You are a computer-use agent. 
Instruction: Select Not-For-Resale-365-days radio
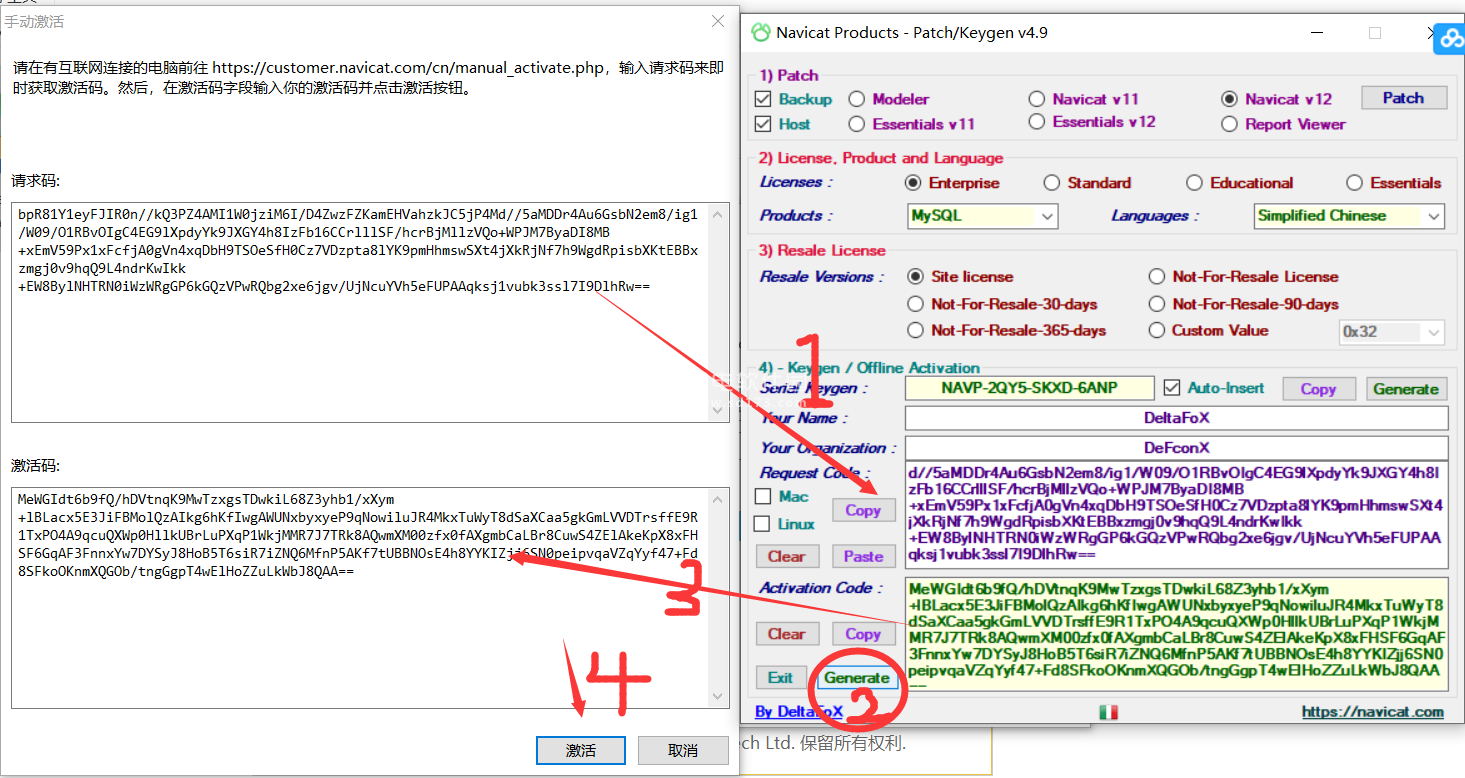point(915,330)
